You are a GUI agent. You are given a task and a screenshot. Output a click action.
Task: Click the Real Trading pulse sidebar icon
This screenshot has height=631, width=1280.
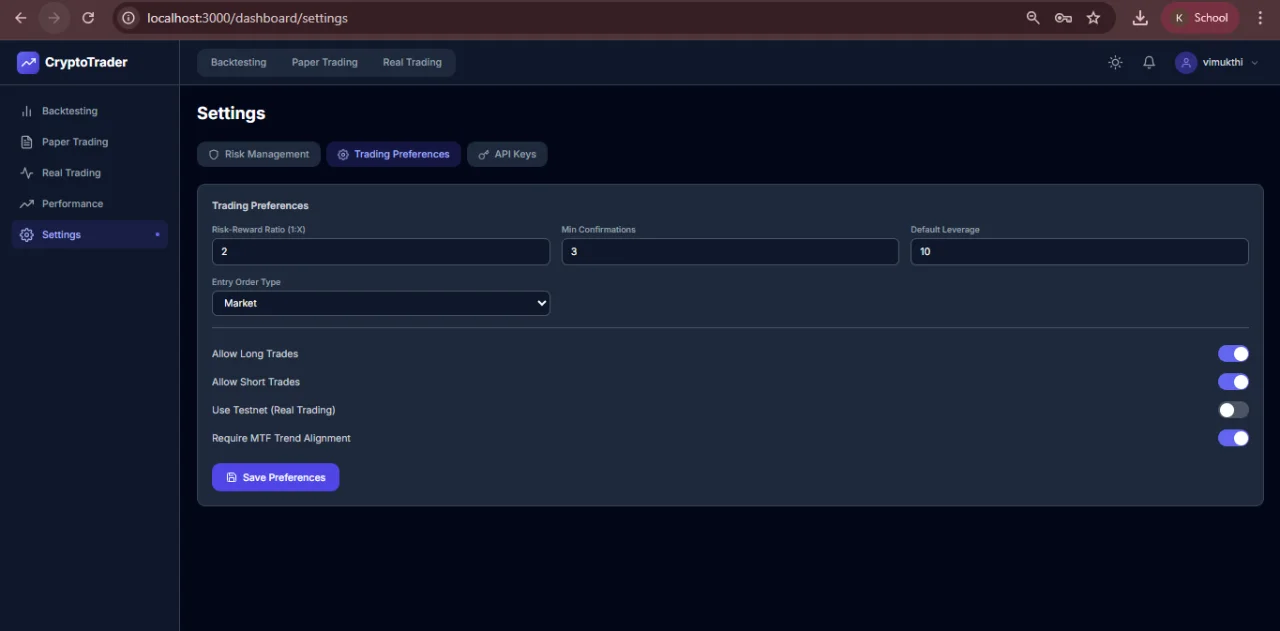coord(27,173)
